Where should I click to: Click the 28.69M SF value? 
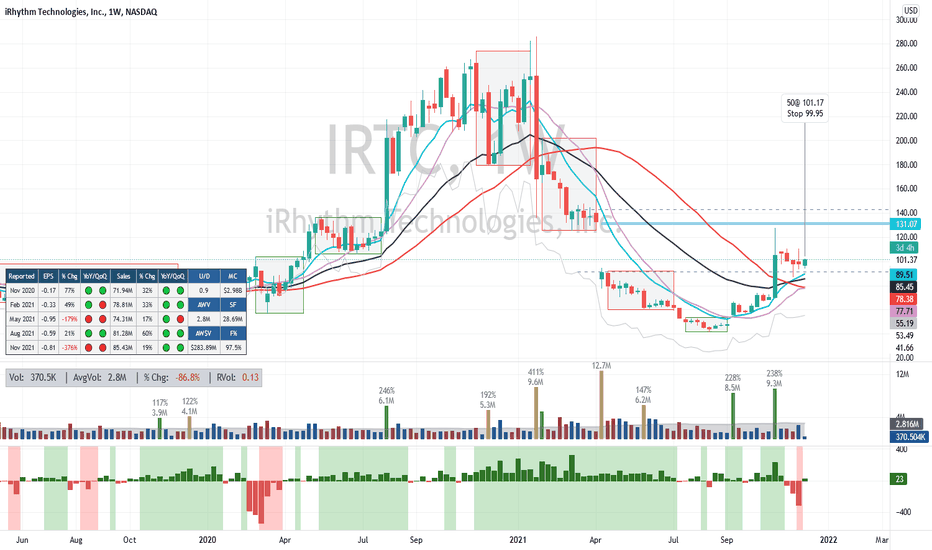(233, 319)
